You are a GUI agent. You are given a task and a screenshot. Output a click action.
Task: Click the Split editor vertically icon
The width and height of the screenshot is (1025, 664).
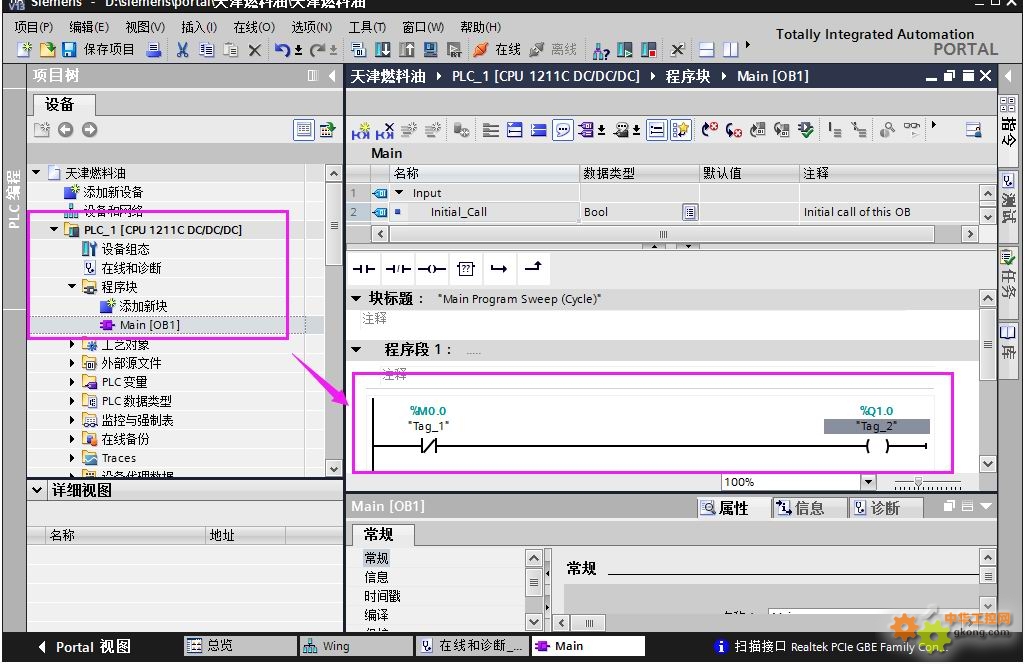click(x=730, y=50)
